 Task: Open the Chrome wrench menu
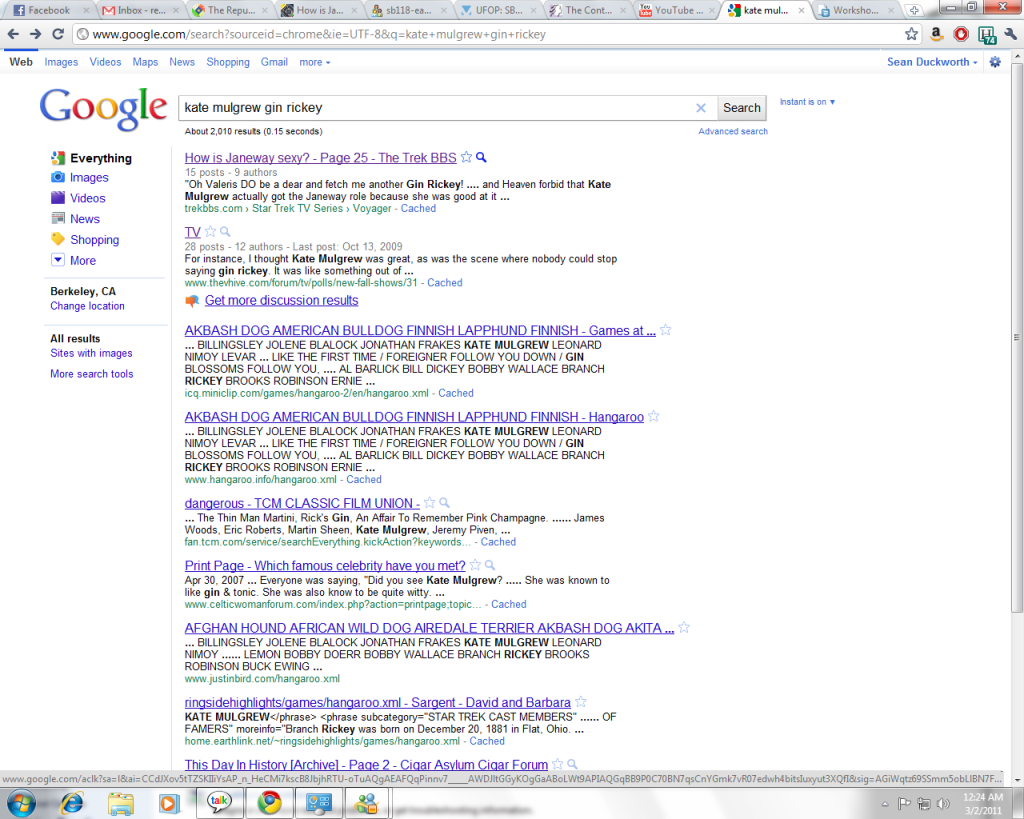[x=1010, y=35]
